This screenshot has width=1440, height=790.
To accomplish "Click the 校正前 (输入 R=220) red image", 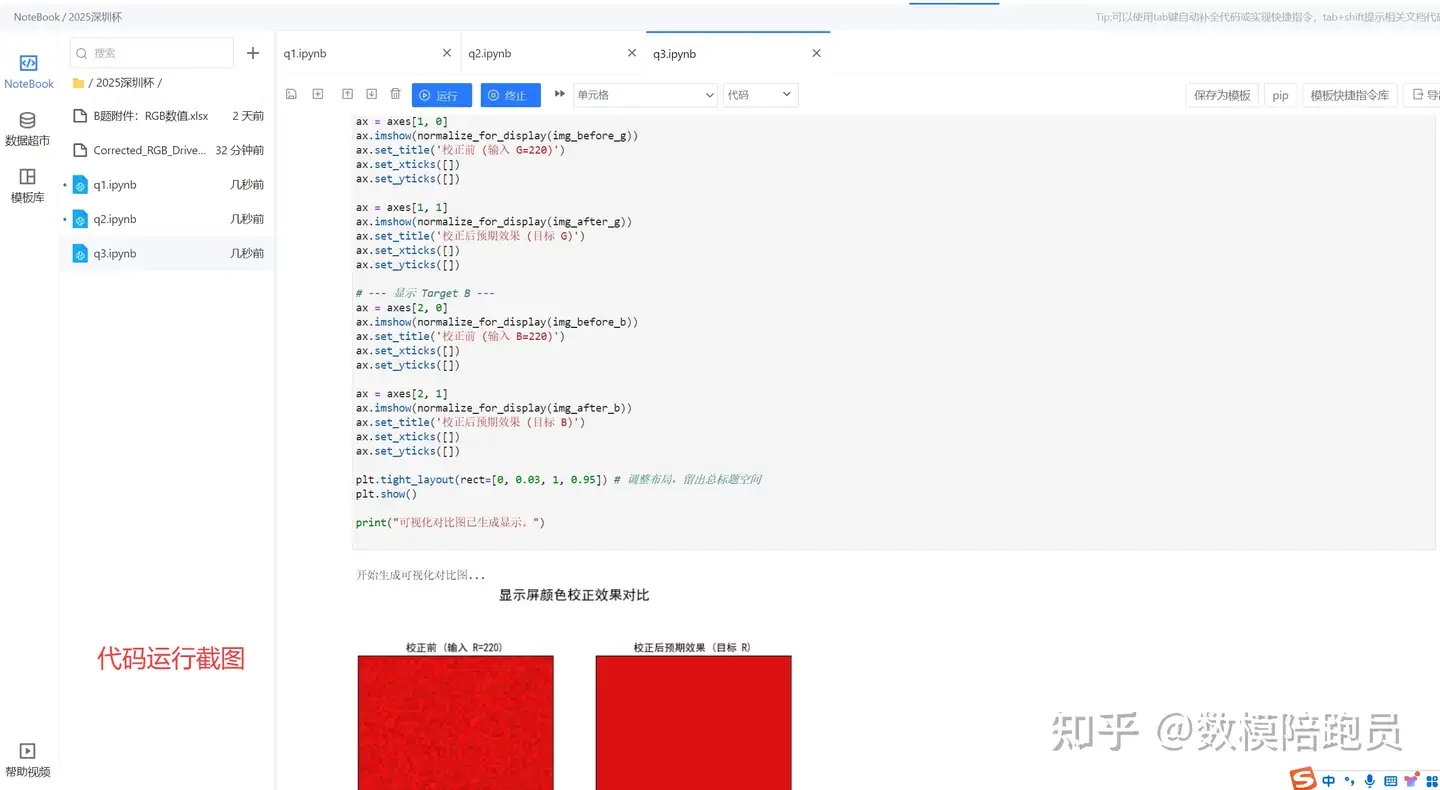I will [x=455, y=722].
